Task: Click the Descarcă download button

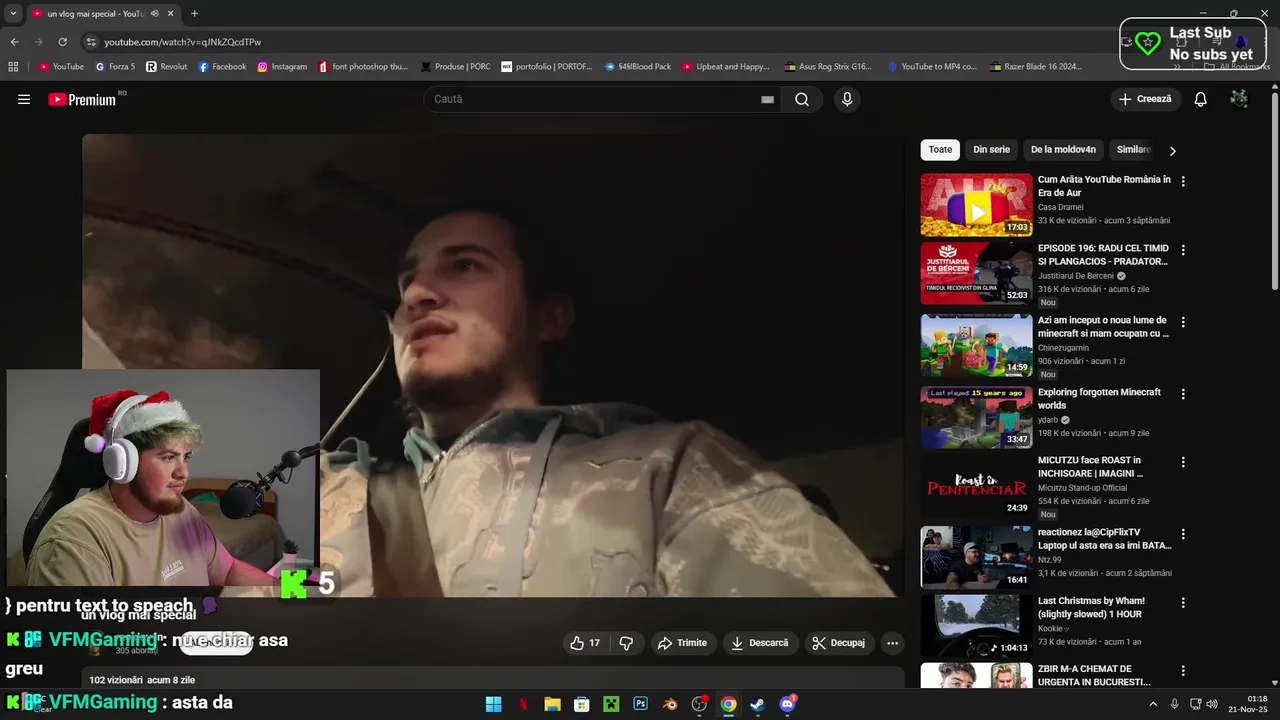Action: [x=760, y=643]
